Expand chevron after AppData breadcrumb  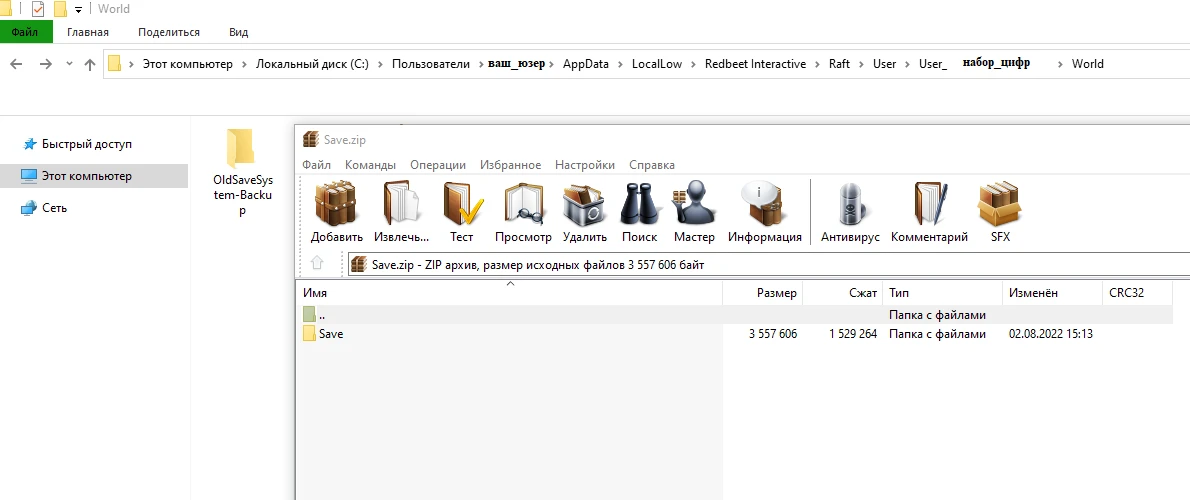(621, 64)
